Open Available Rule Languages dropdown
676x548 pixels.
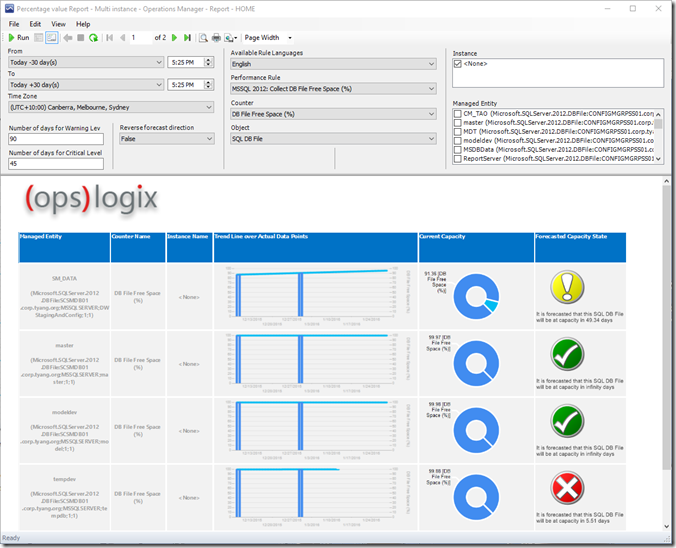(333, 64)
